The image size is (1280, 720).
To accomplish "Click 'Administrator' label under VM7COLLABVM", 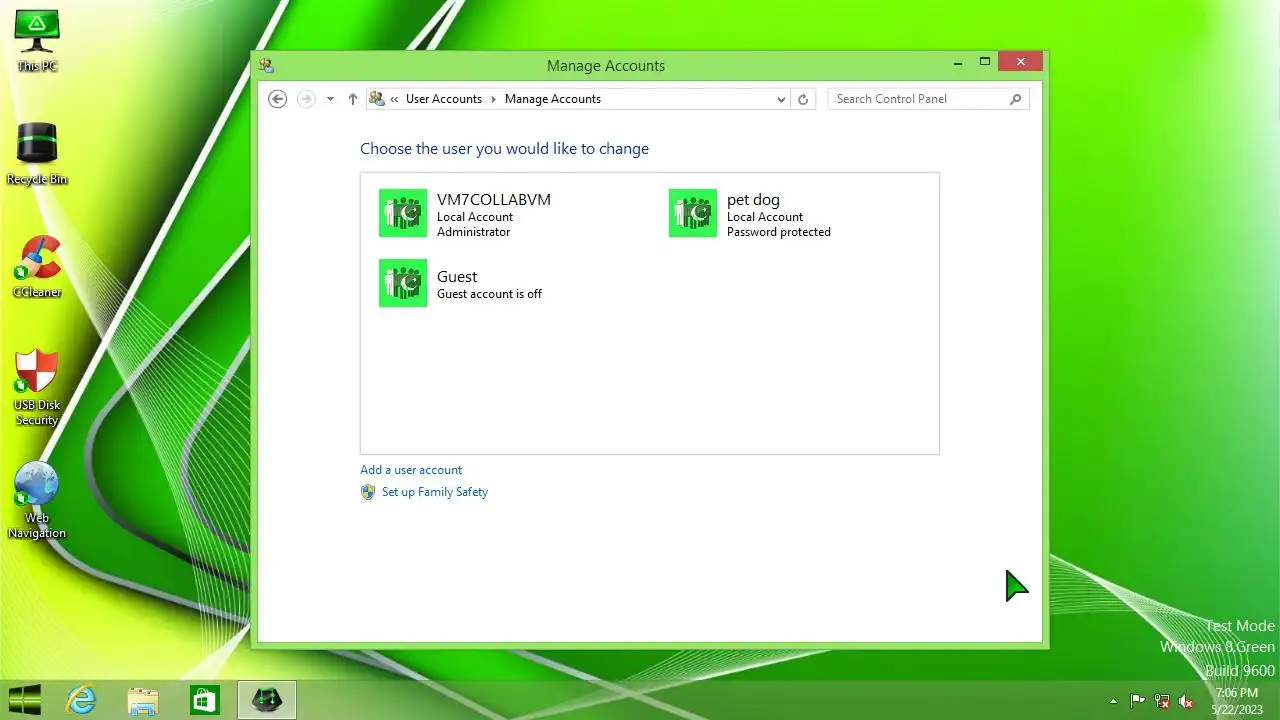I will [474, 232].
